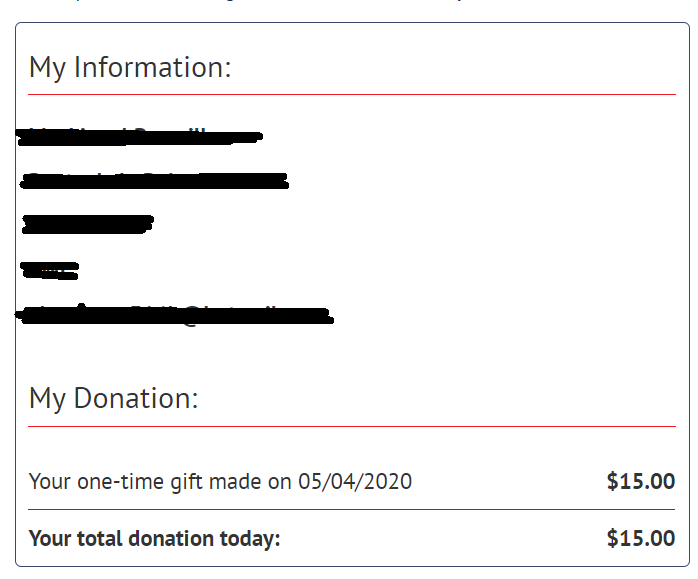Click the at-sign visible in redacted email
Image resolution: width=698 pixels, height=579 pixels.
tap(191, 316)
